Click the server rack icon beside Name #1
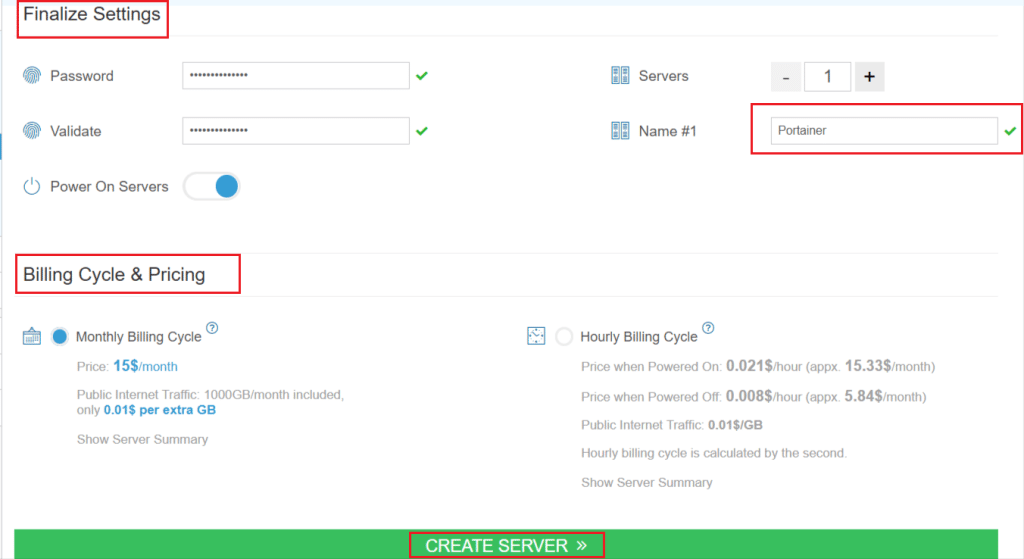Image resolution: width=1024 pixels, height=559 pixels. [620, 131]
